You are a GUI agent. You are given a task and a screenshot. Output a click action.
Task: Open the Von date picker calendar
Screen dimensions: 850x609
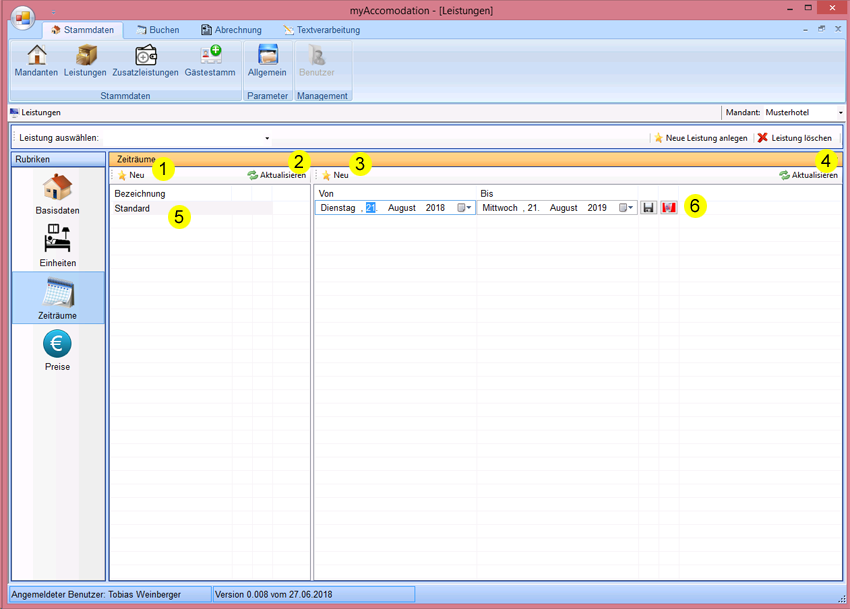tap(465, 208)
